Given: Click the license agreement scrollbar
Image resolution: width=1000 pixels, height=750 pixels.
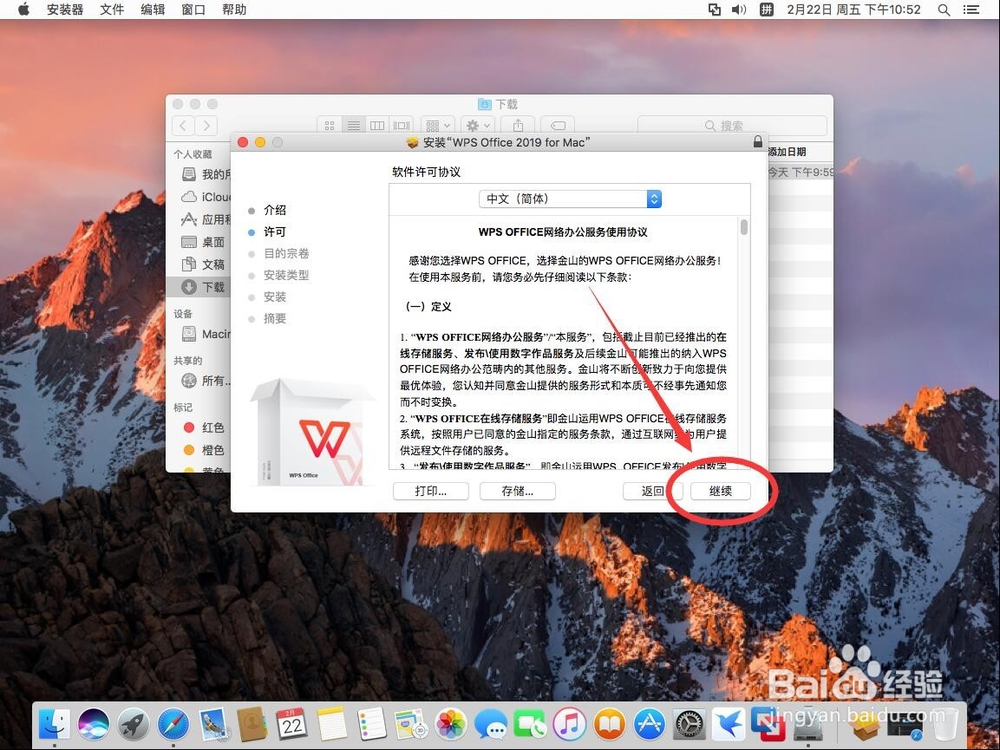Looking at the screenshot, I should click(x=744, y=227).
